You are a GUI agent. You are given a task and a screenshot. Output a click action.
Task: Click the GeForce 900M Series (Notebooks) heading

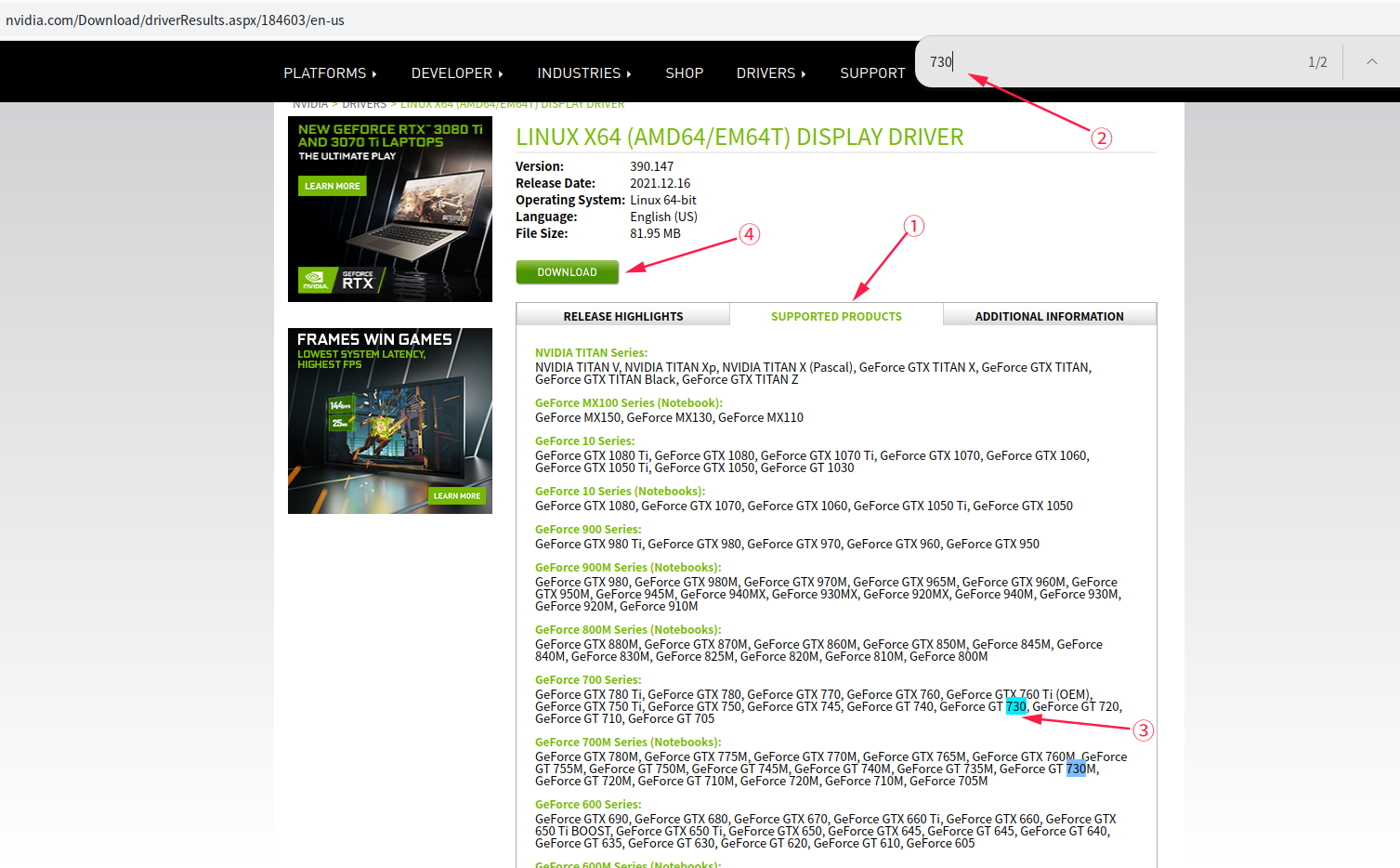[628, 567]
